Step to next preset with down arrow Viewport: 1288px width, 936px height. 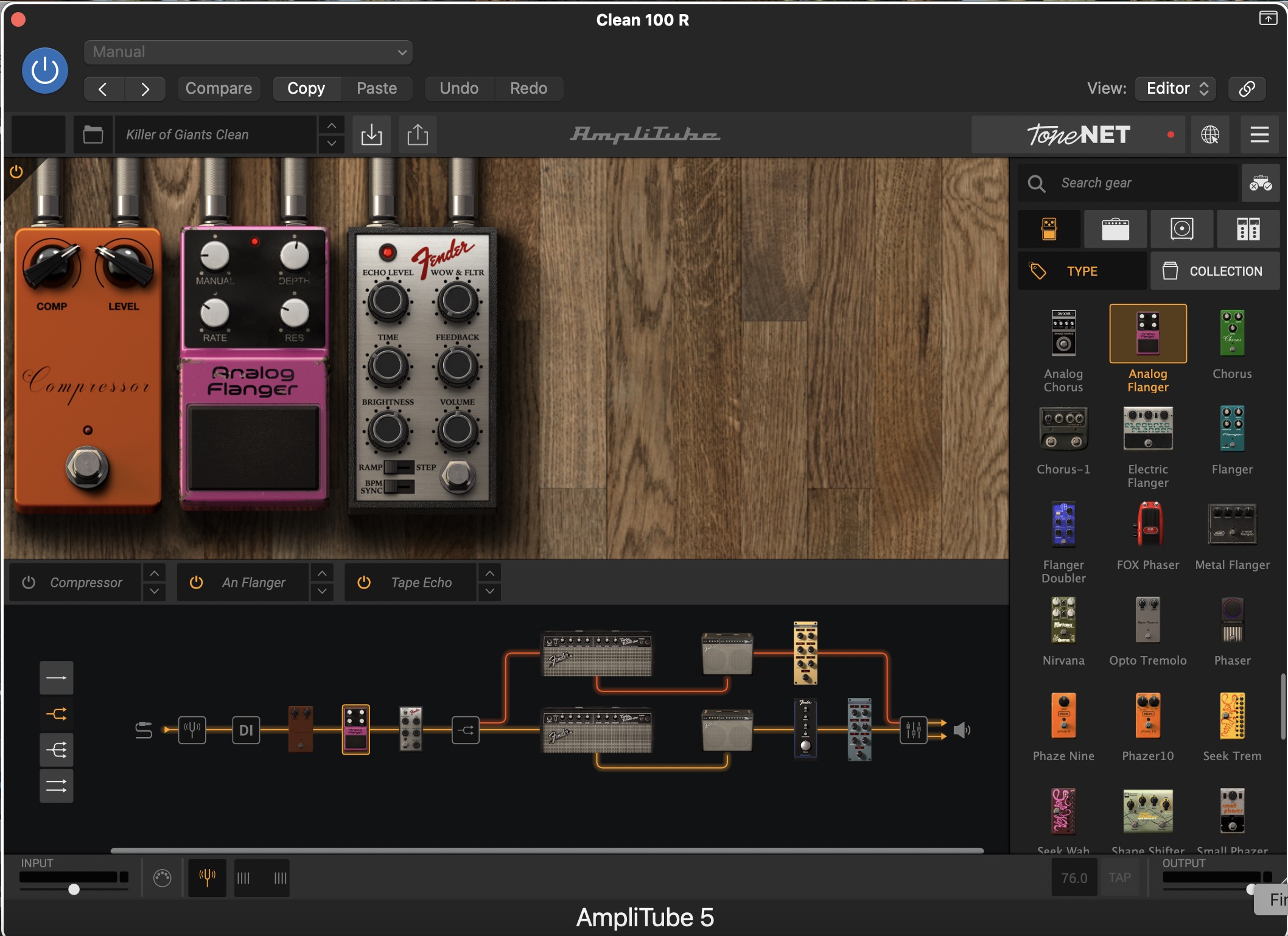coord(331,144)
